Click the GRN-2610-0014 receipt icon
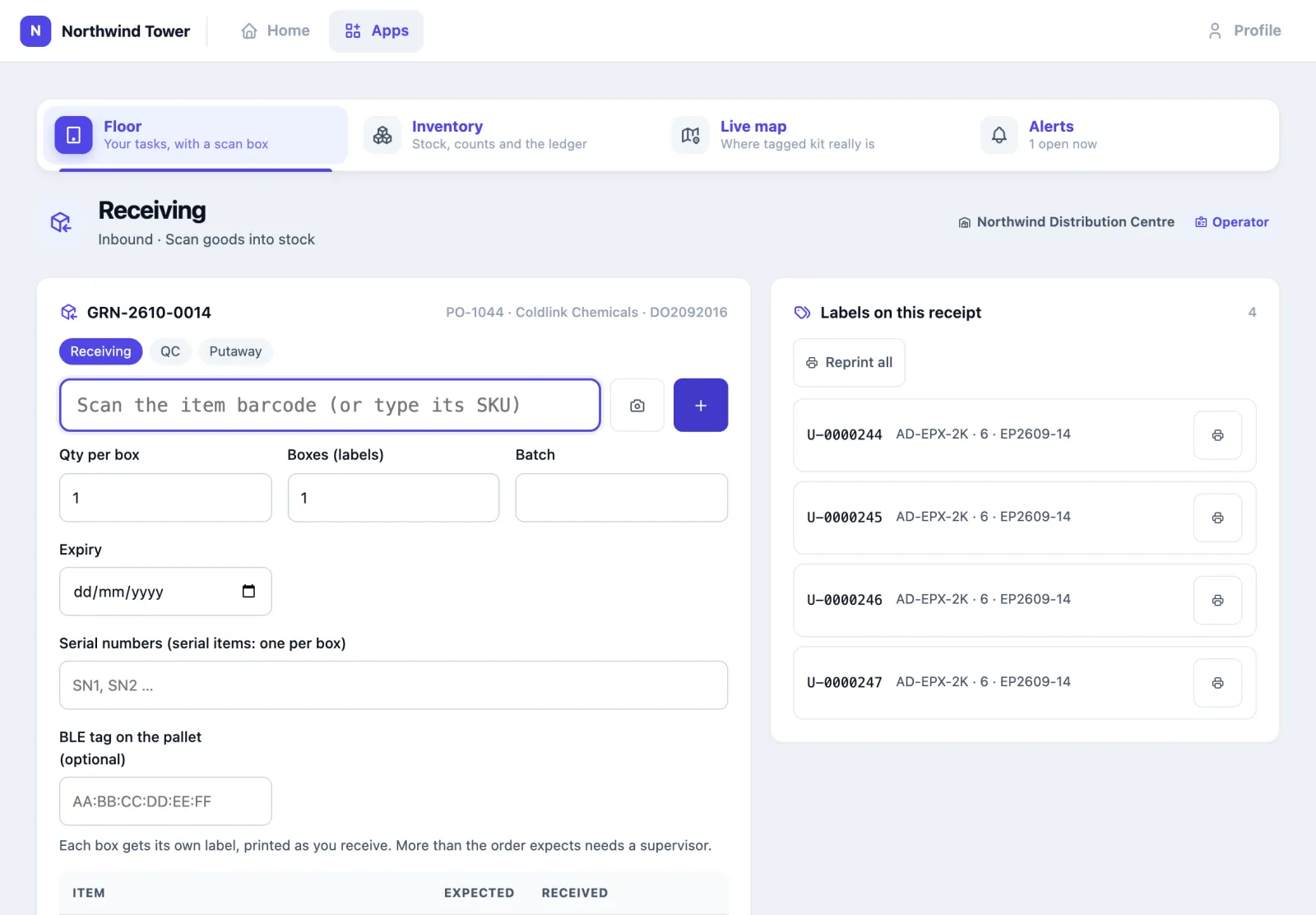This screenshot has width=1316, height=915. point(69,313)
